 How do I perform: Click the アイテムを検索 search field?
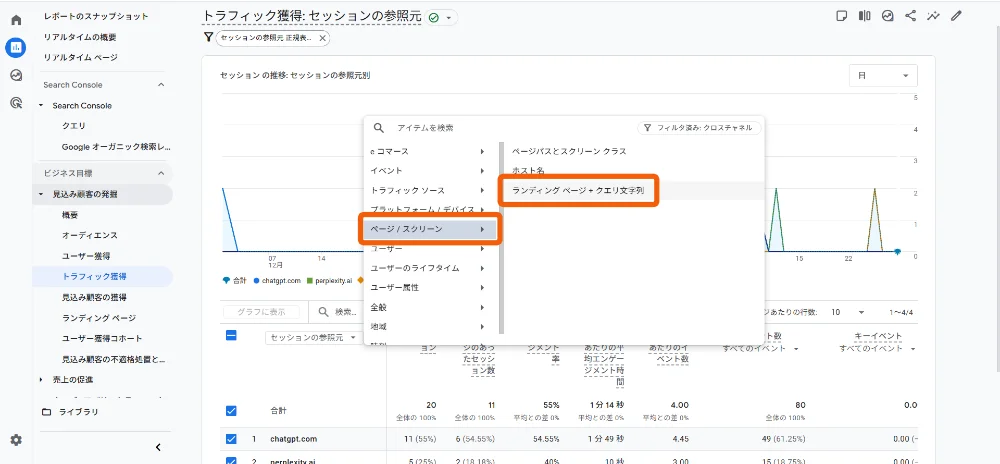[500, 128]
